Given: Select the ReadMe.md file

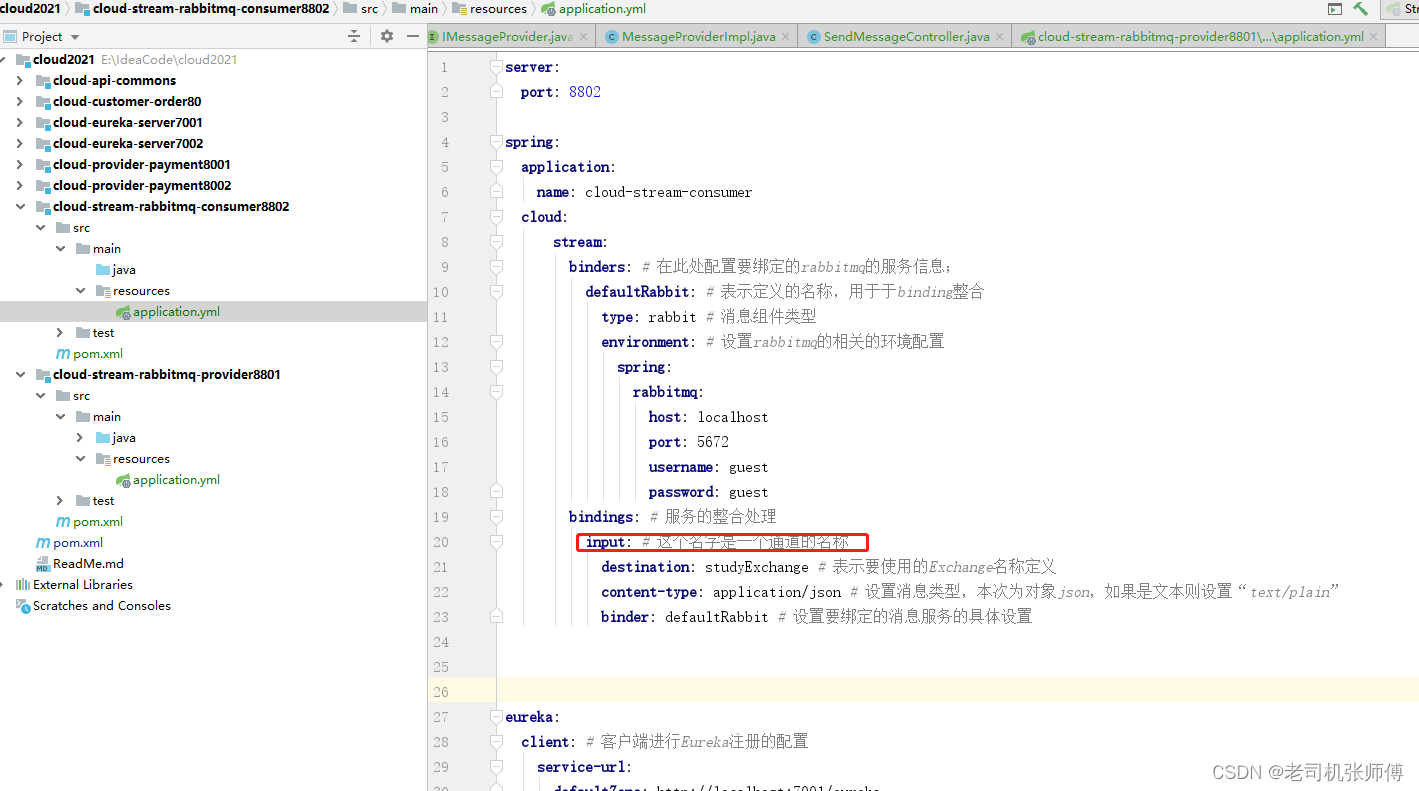Looking at the screenshot, I should pos(79,564).
